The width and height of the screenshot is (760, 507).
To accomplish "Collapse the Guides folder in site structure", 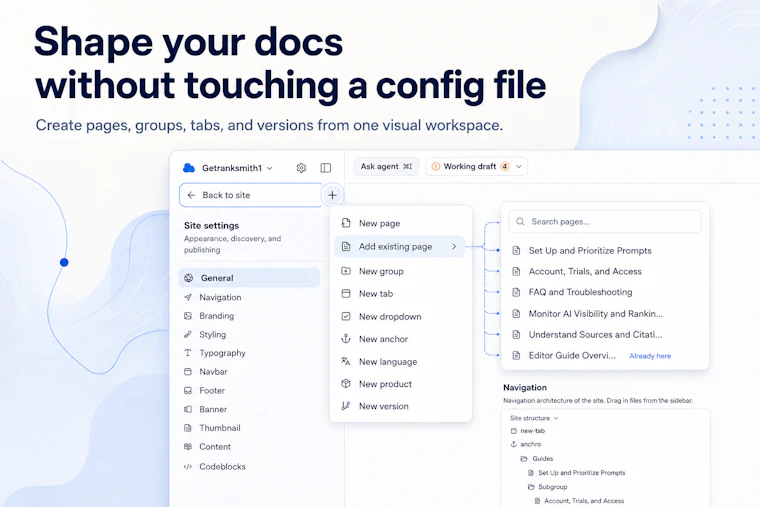I will tap(523, 459).
